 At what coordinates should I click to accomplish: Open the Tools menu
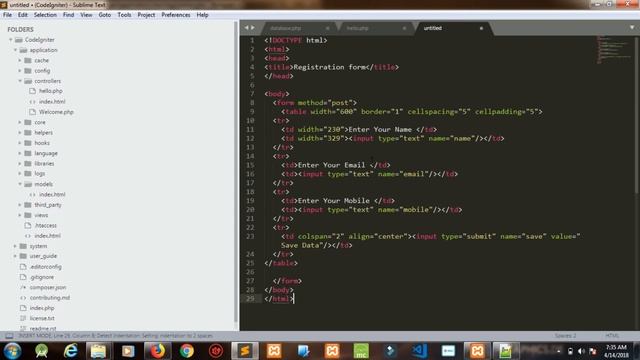[124, 15]
